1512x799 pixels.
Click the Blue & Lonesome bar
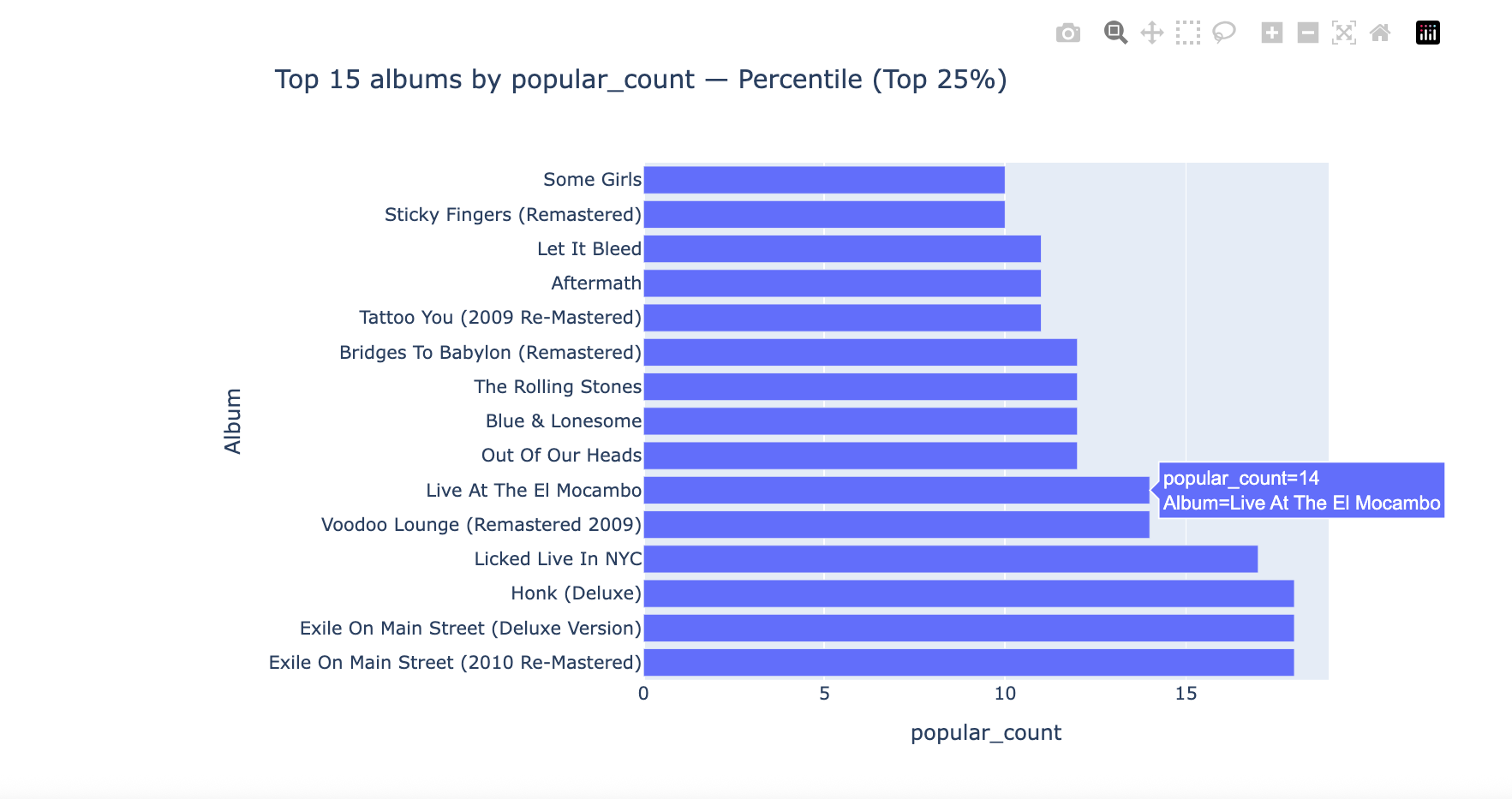coord(859,421)
